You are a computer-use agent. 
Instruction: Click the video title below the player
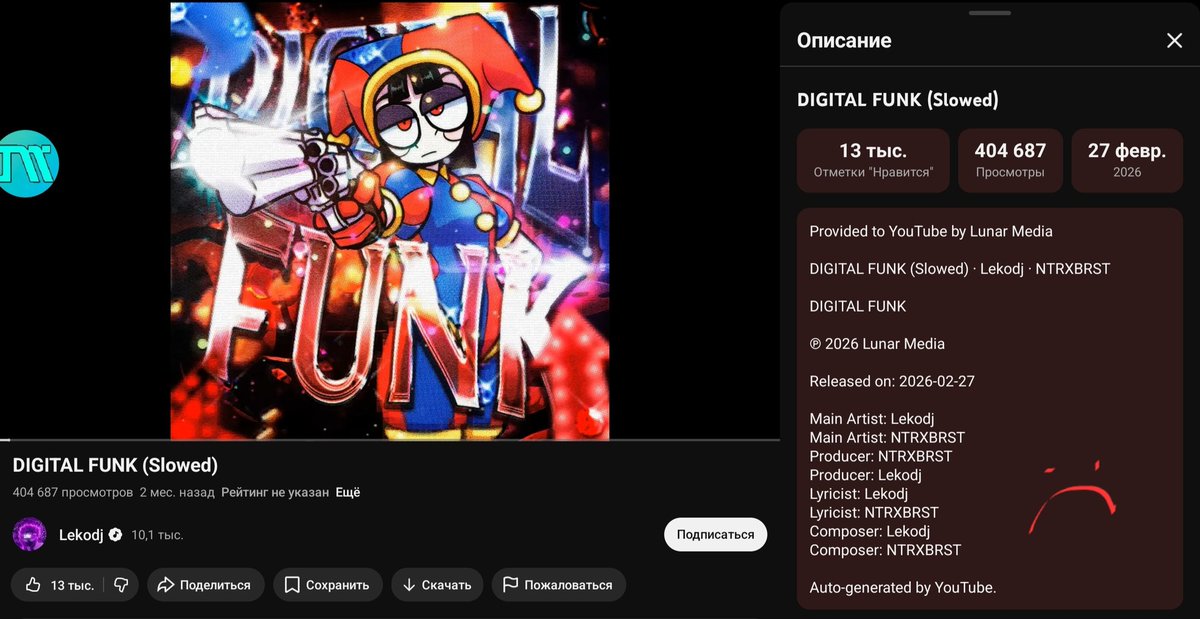(115, 465)
